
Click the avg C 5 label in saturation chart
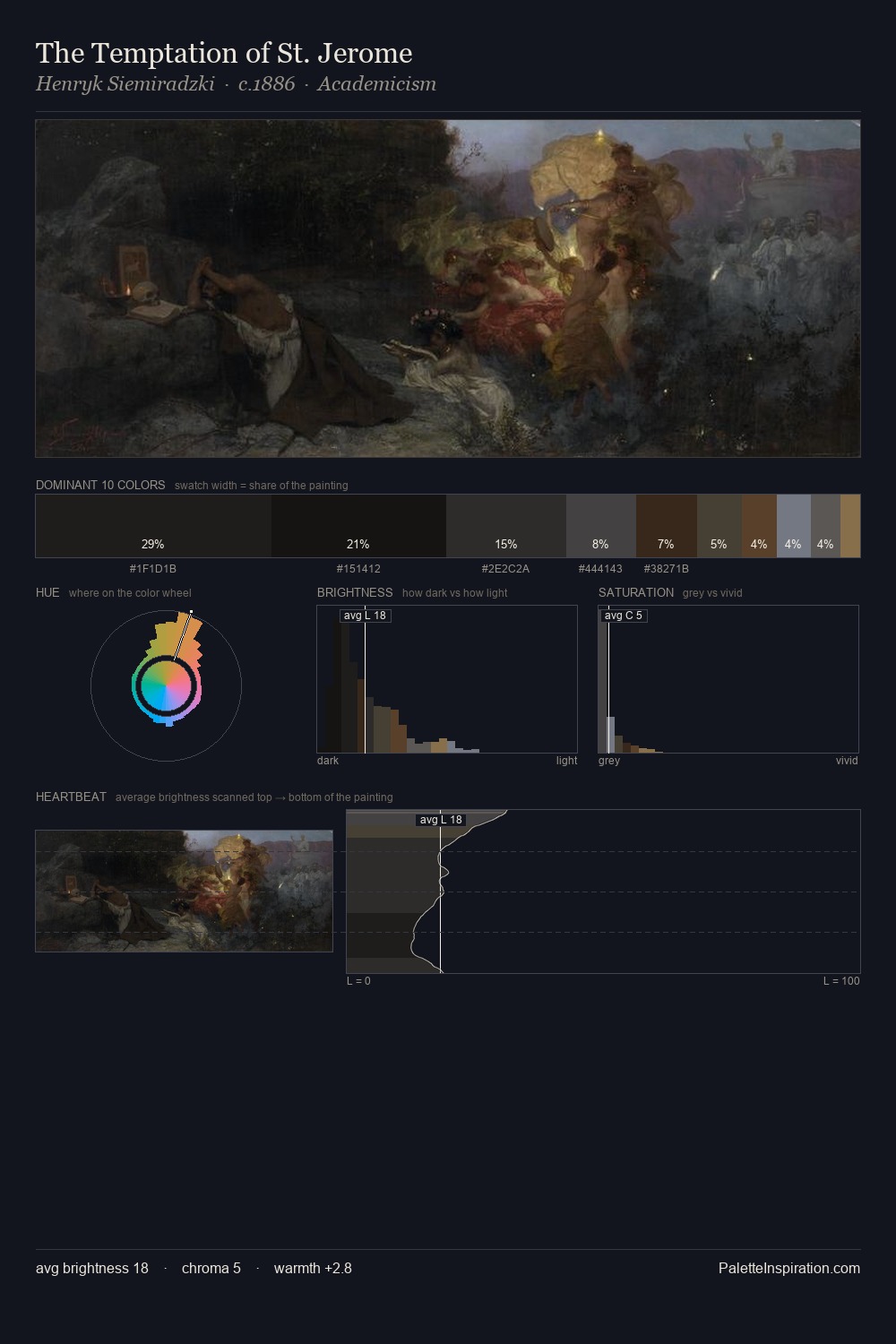pyautogui.click(x=624, y=616)
